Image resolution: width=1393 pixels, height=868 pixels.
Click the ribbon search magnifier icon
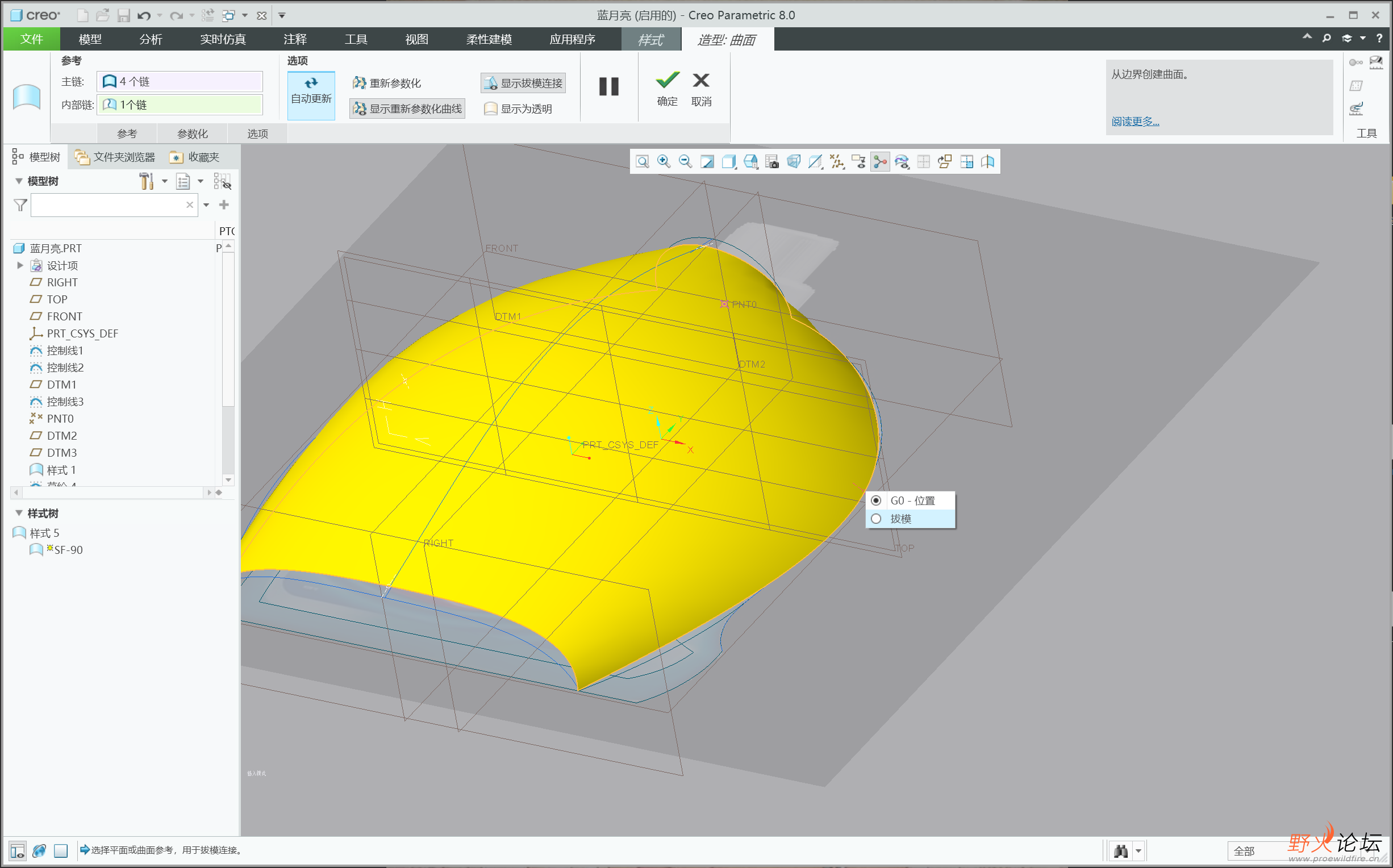[1327, 39]
